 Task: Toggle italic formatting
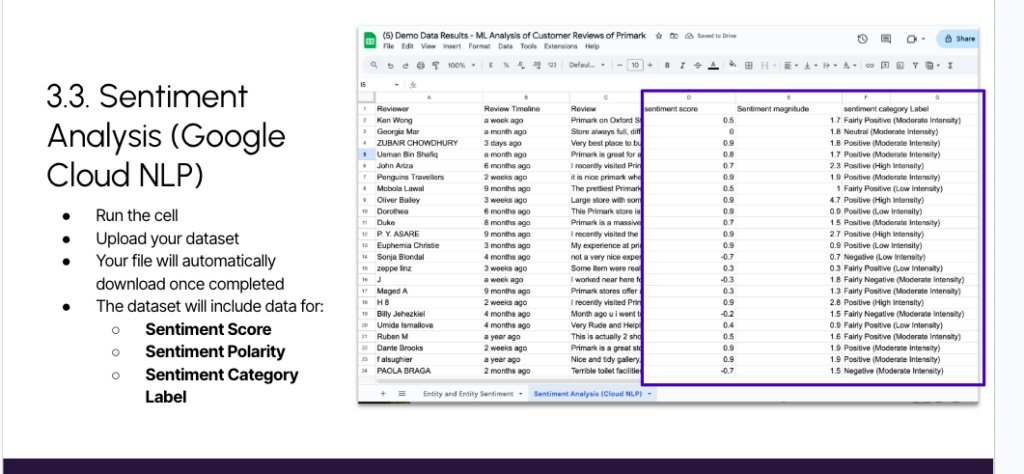[682, 65]
